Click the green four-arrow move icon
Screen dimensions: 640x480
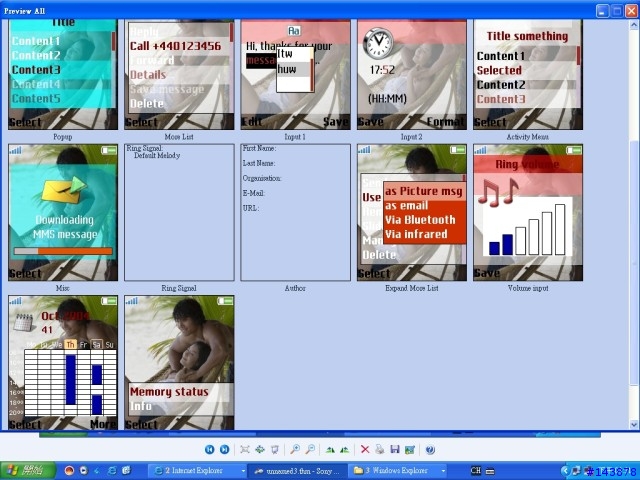click(x=260, y=449)
